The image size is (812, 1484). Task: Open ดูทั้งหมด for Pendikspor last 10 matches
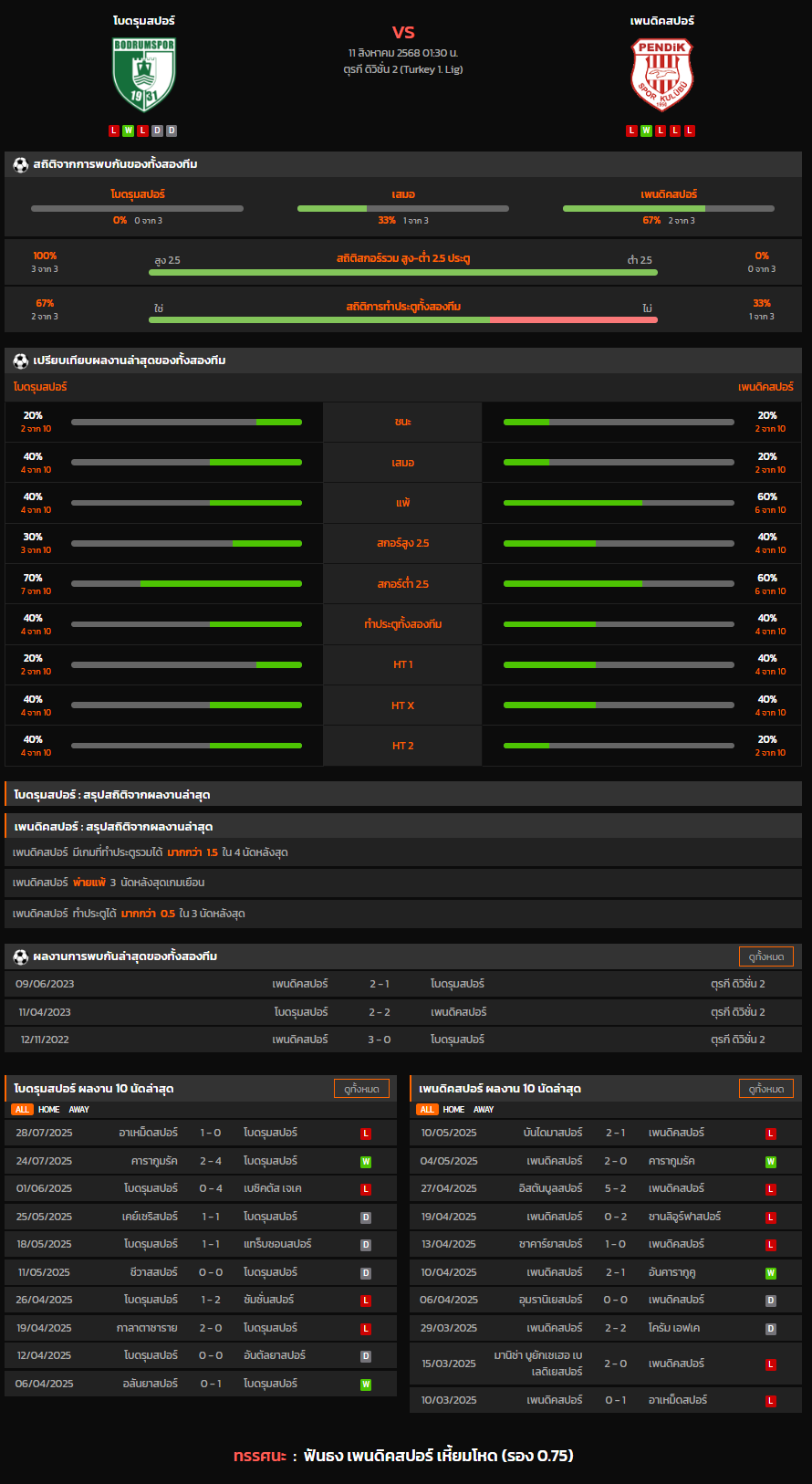point(766,1089)
